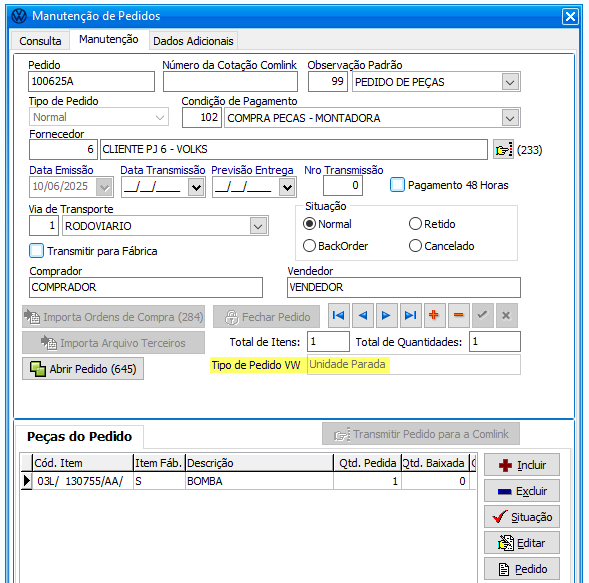Viewport: 589px width, 583px height.
Task: Click the row indicator arrow for BOMBA item
Action: click(x=26, y=481)
